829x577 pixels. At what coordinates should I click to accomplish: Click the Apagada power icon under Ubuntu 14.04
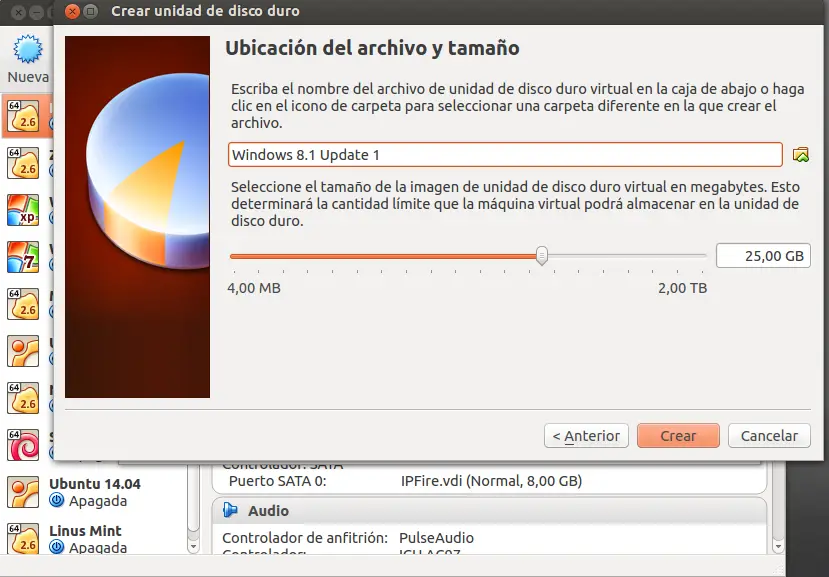[x=57, y=500]
